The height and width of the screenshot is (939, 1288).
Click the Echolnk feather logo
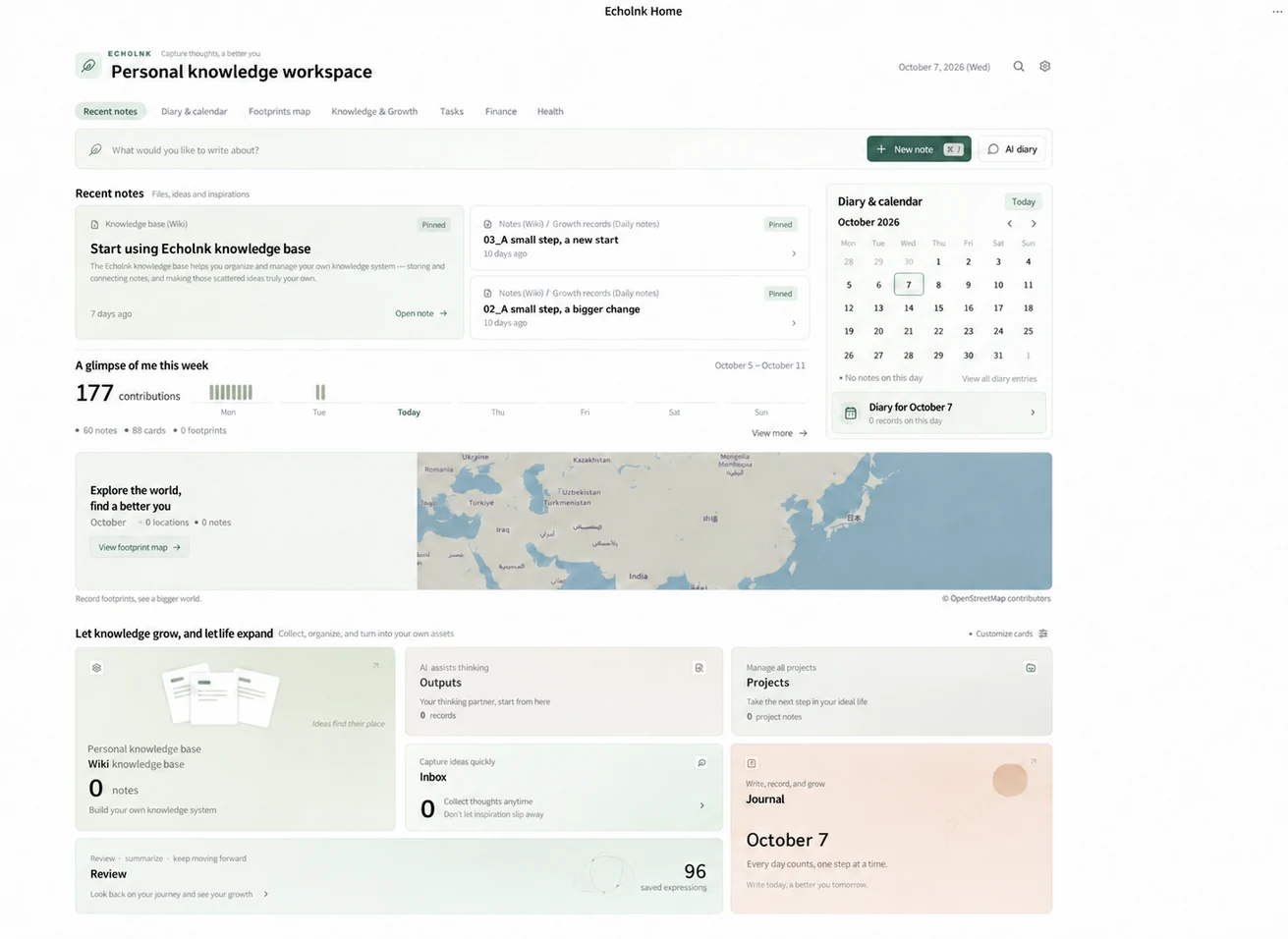[88, 66]
